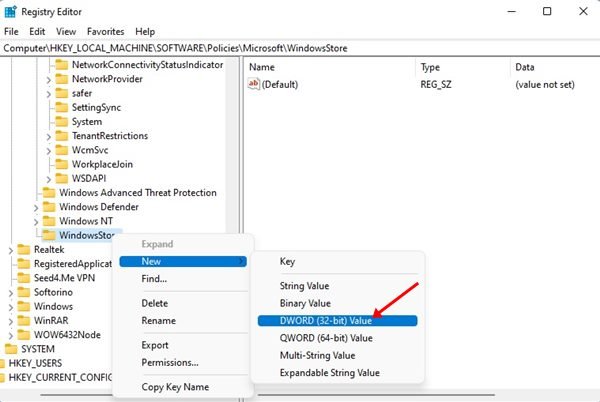Select the TenantRestrictions folder icon

pyautogui.click(x=61, y=136)
